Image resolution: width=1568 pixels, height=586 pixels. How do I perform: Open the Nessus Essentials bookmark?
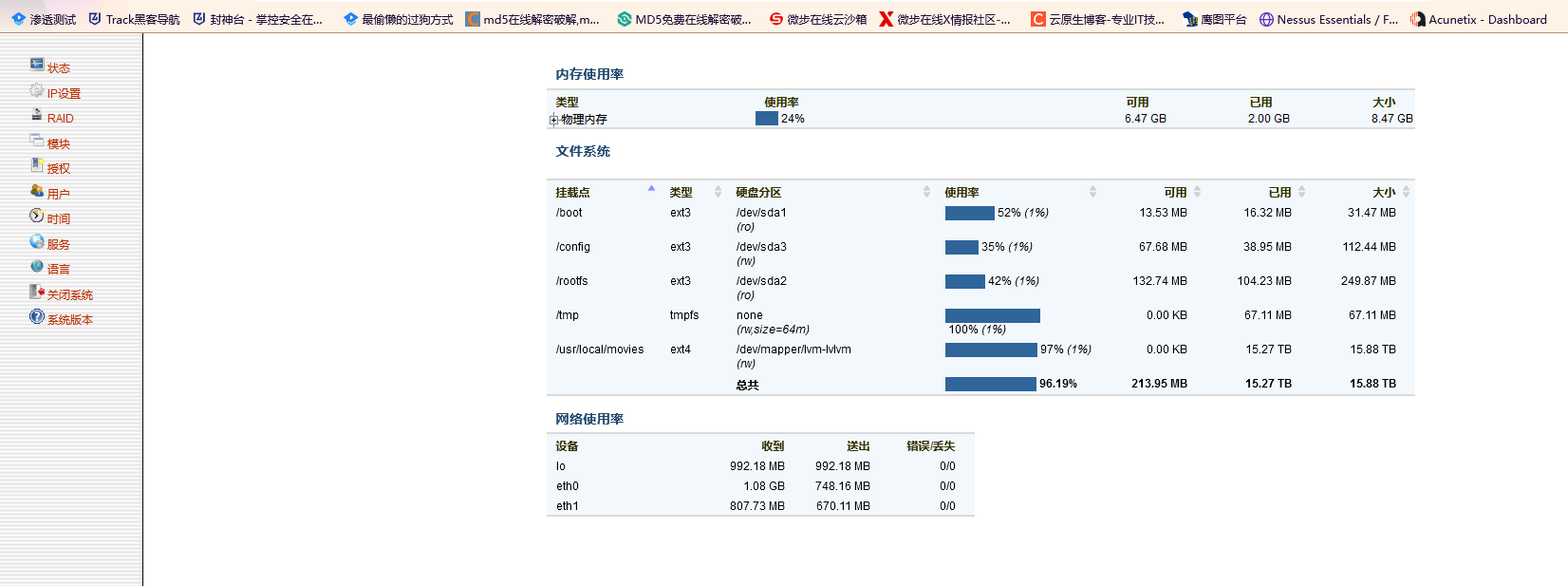pos(1329,19)
